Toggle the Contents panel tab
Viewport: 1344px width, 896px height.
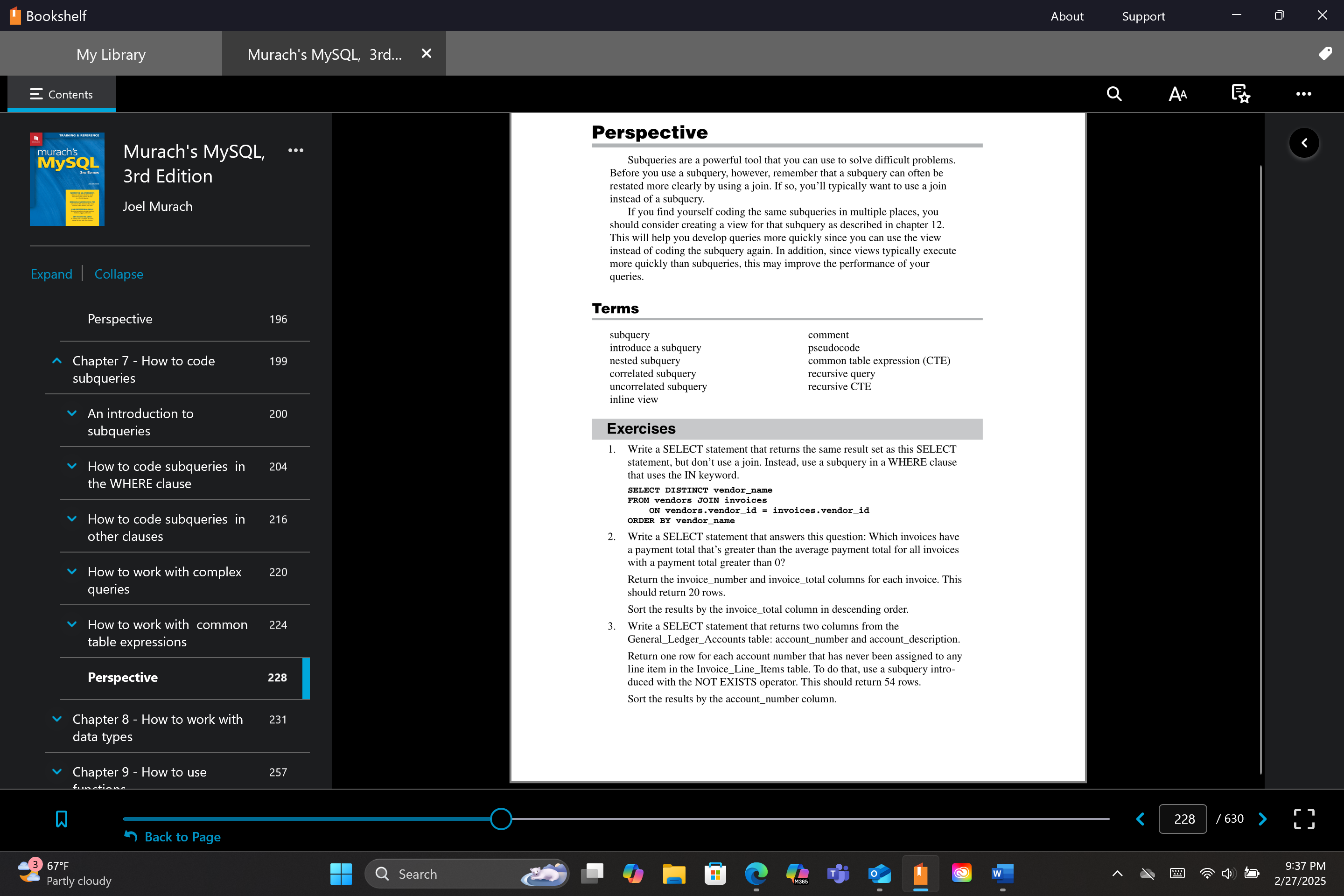coord(61,94)
